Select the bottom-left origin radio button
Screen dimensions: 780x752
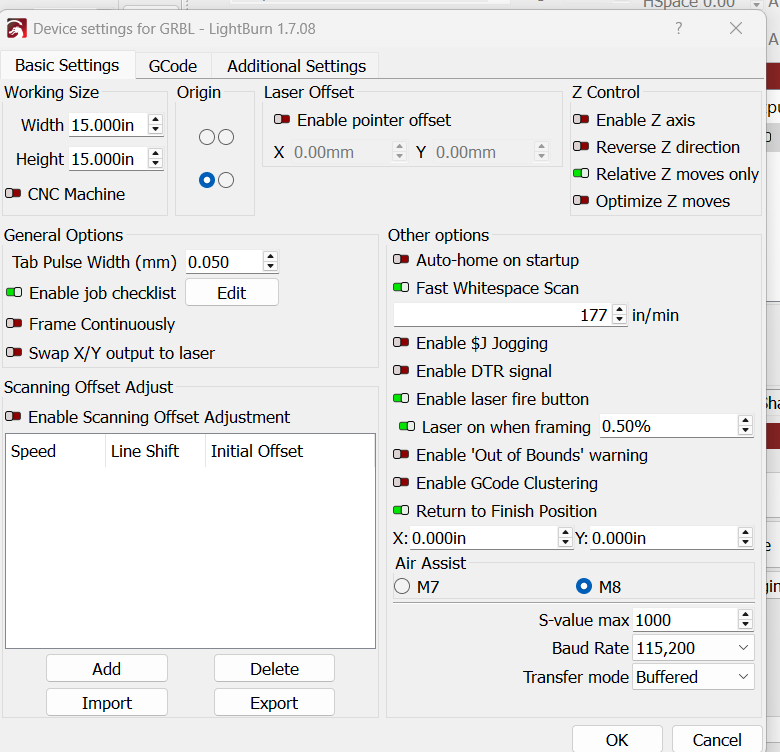pos(207,180)
